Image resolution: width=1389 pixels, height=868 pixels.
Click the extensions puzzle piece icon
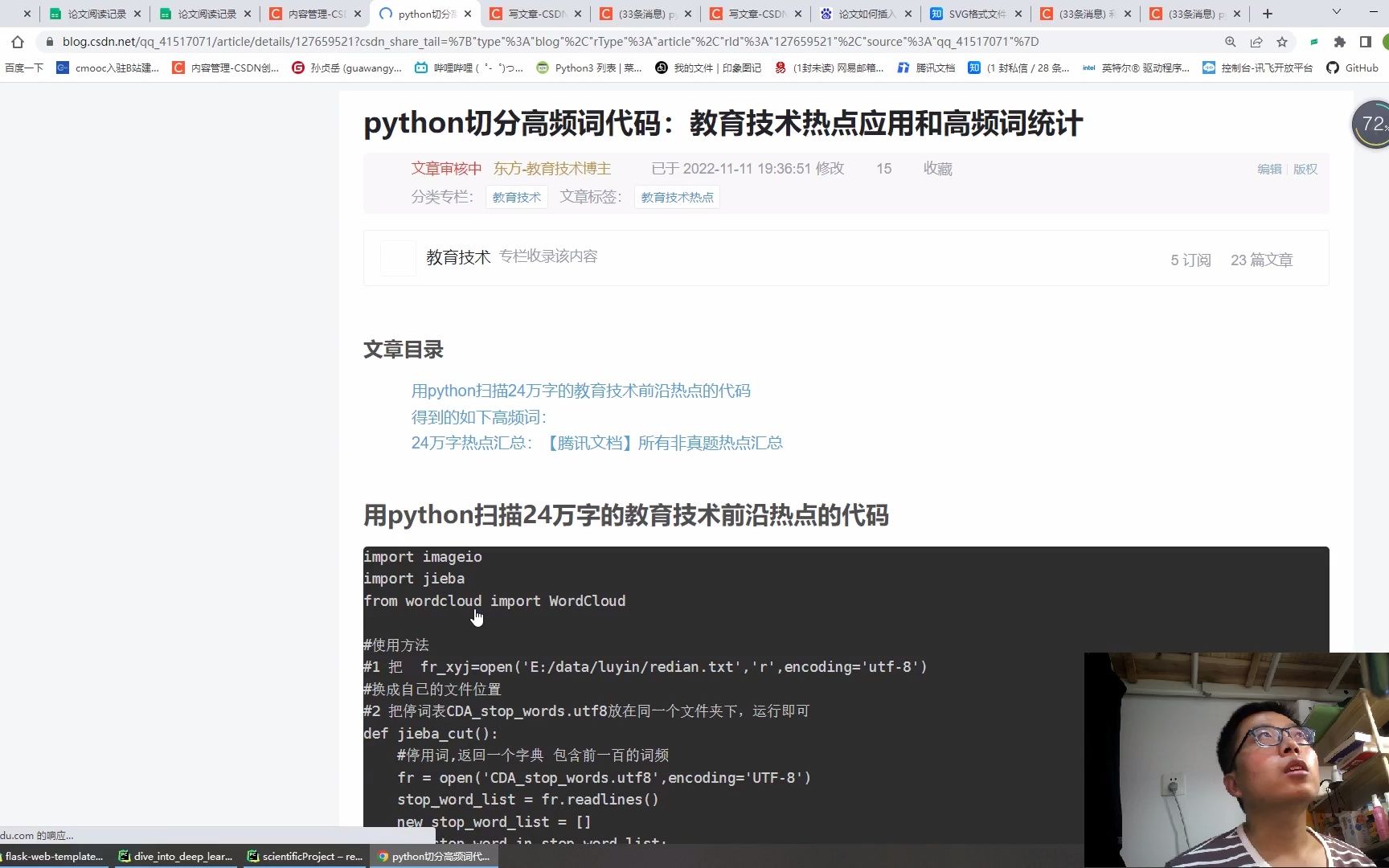(1339, 41)
